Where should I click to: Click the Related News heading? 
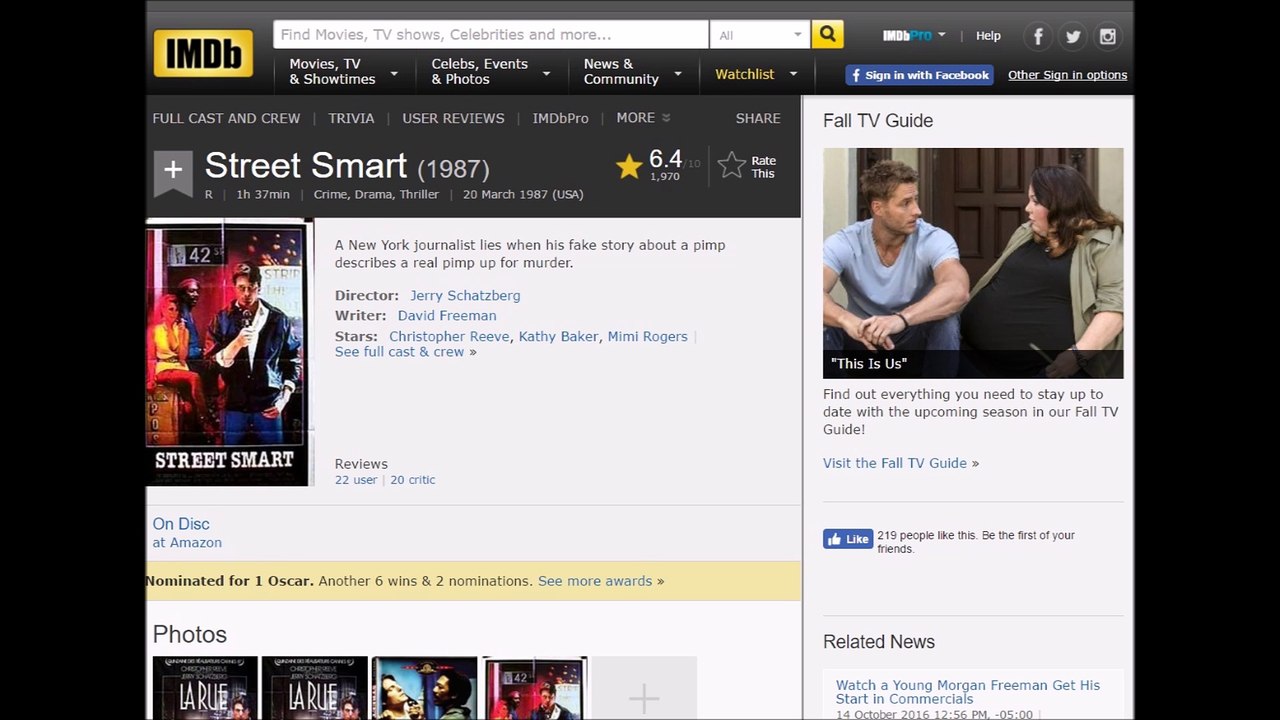(x=879, y=642)
